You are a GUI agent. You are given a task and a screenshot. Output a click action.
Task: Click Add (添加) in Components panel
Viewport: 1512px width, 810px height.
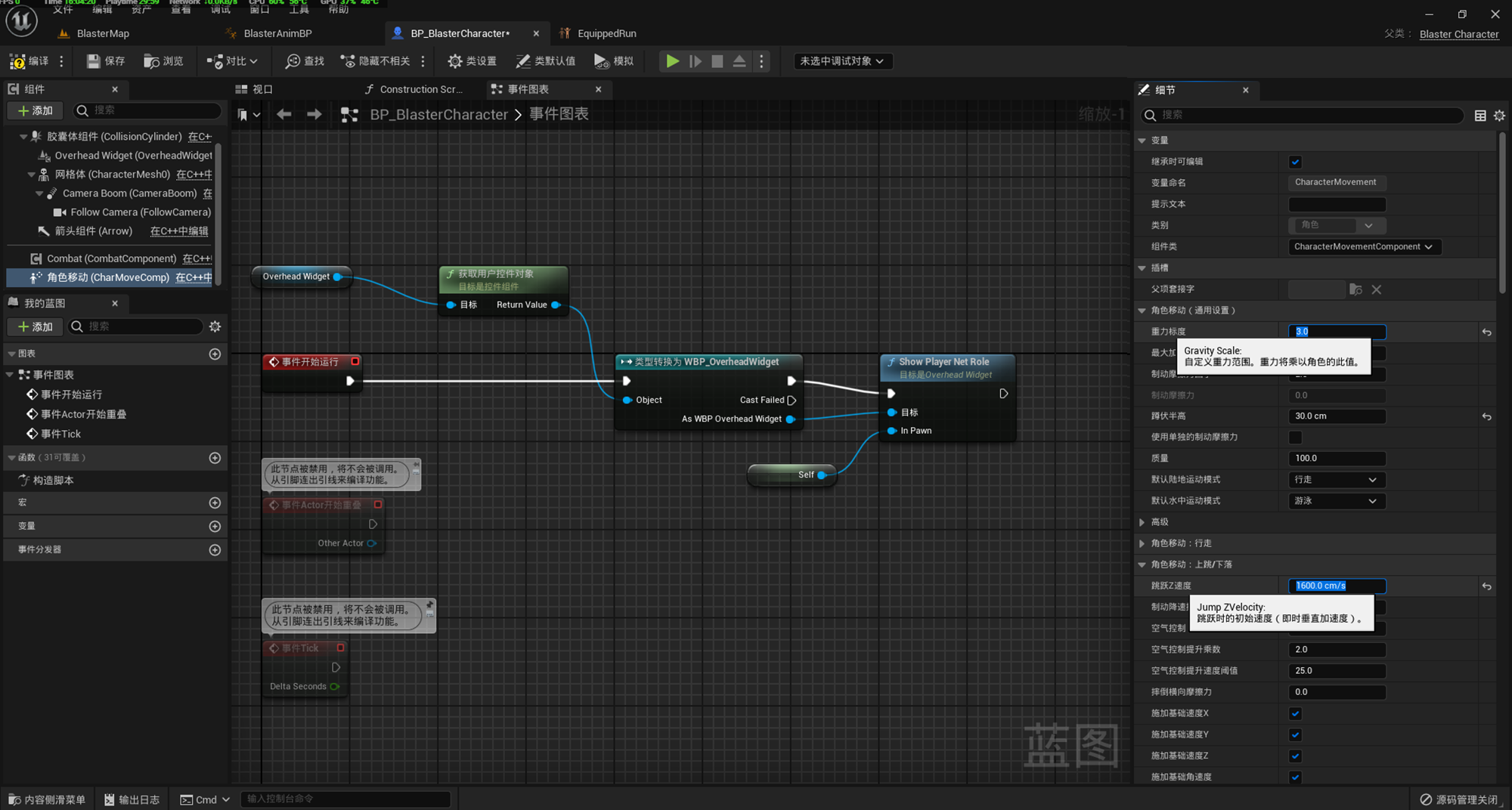(x=36, y=110)
